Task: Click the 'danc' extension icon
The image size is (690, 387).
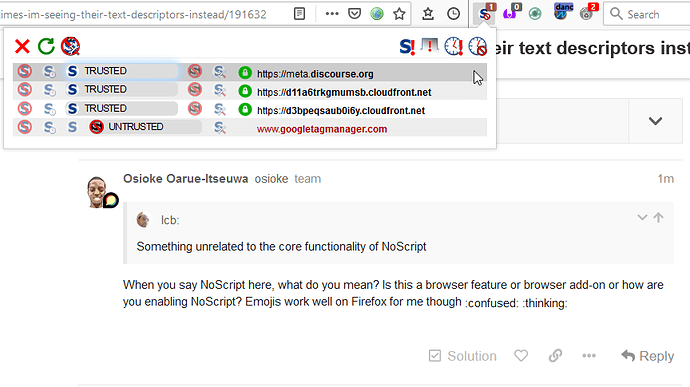Action: click(x=562, y=12)
